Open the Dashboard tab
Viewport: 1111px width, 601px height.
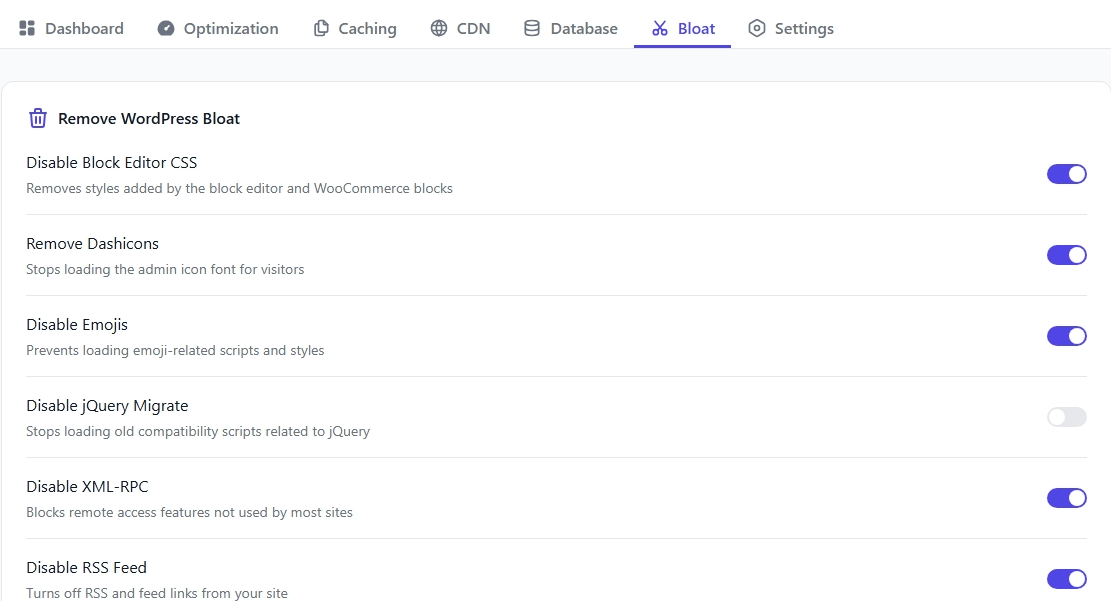coord(71,28)
